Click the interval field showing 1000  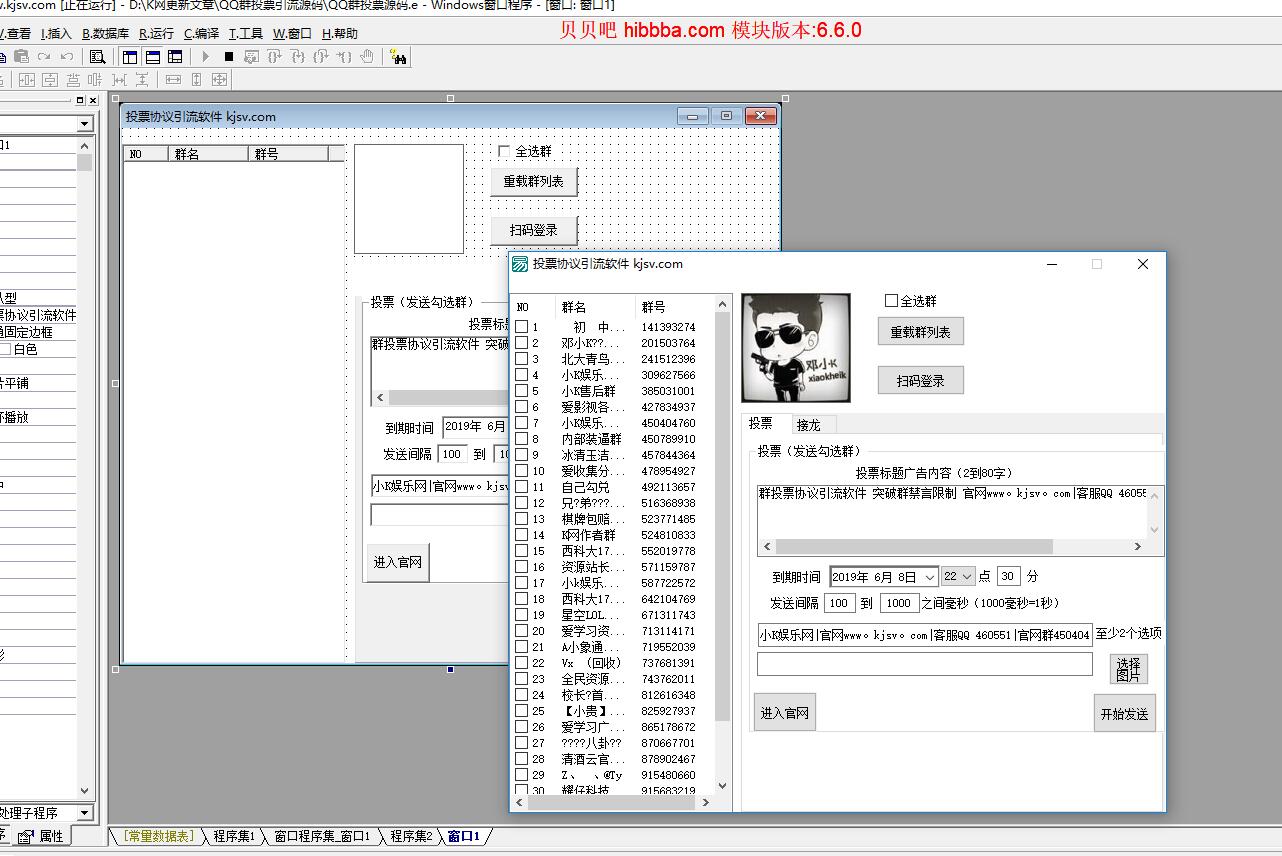coord(899,603)
